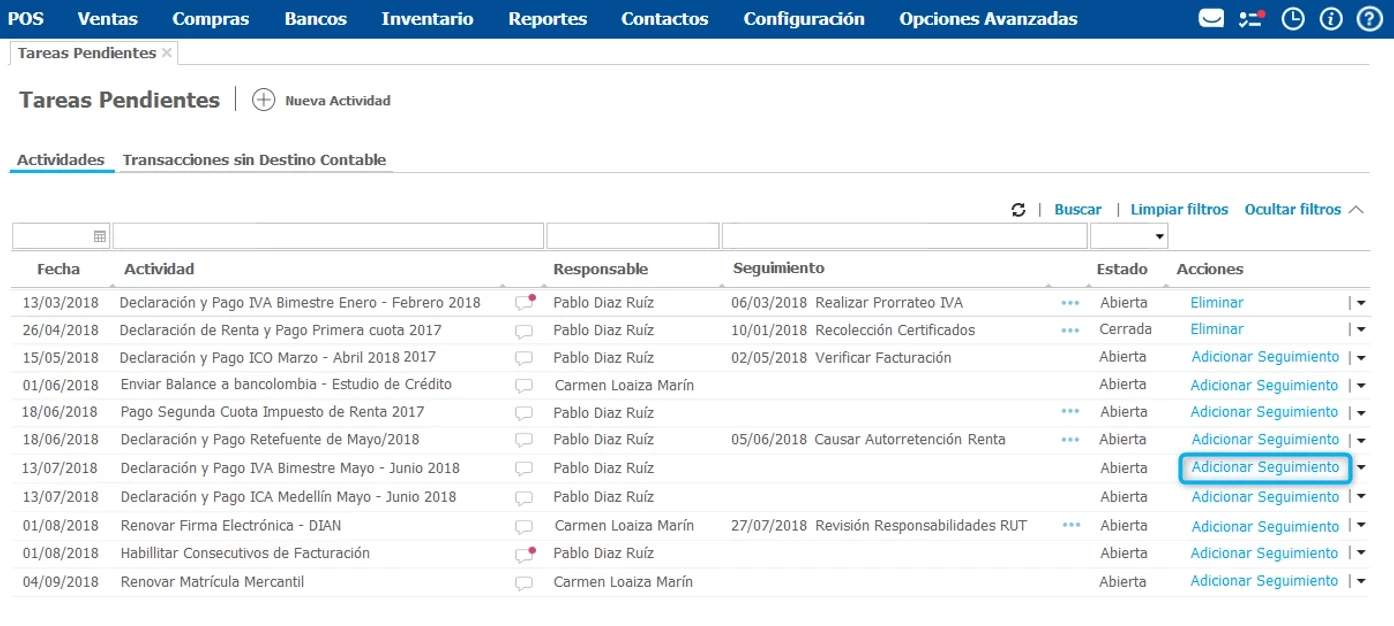
Task: Click the Actividad filter text field
Action: (328, 236)
